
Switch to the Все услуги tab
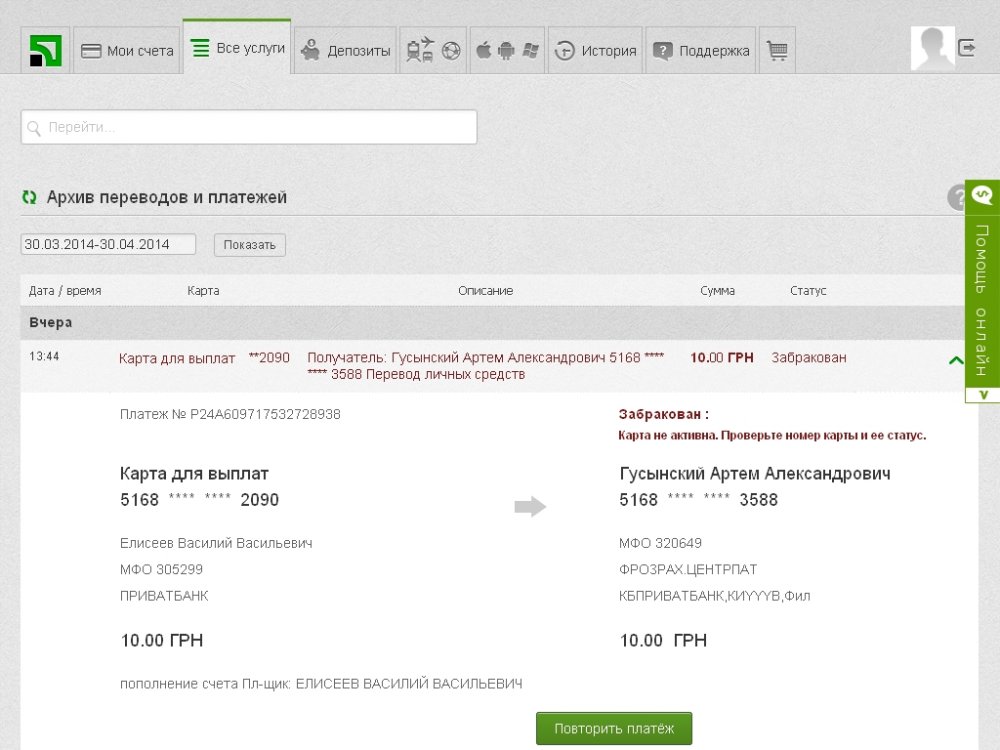(237, 48)
